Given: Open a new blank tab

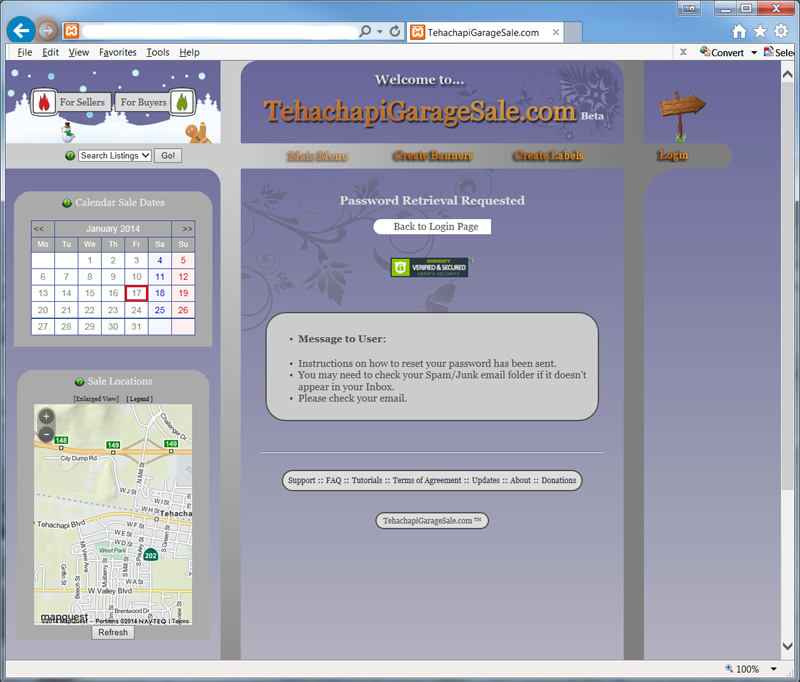Looking at the screenshot, I should pos(573,32).
